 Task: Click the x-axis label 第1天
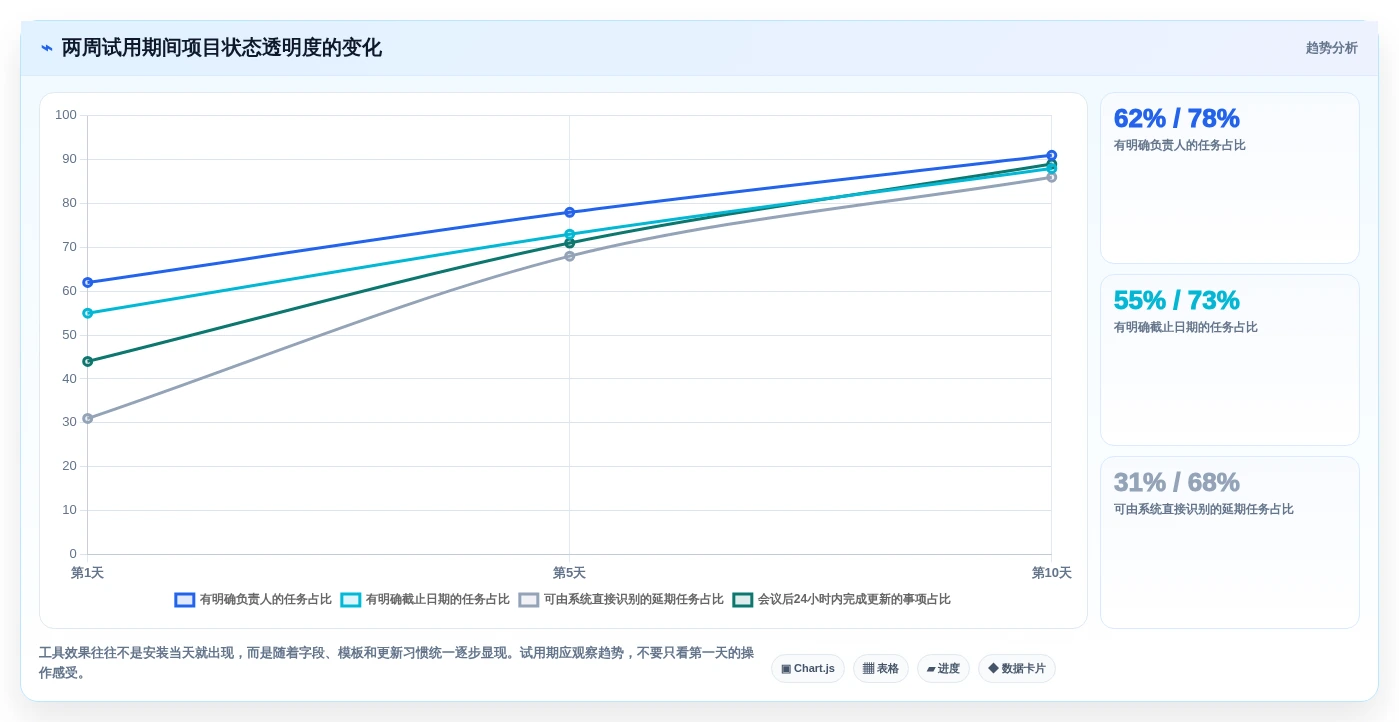pyautogui.click(x=87, y=573)
